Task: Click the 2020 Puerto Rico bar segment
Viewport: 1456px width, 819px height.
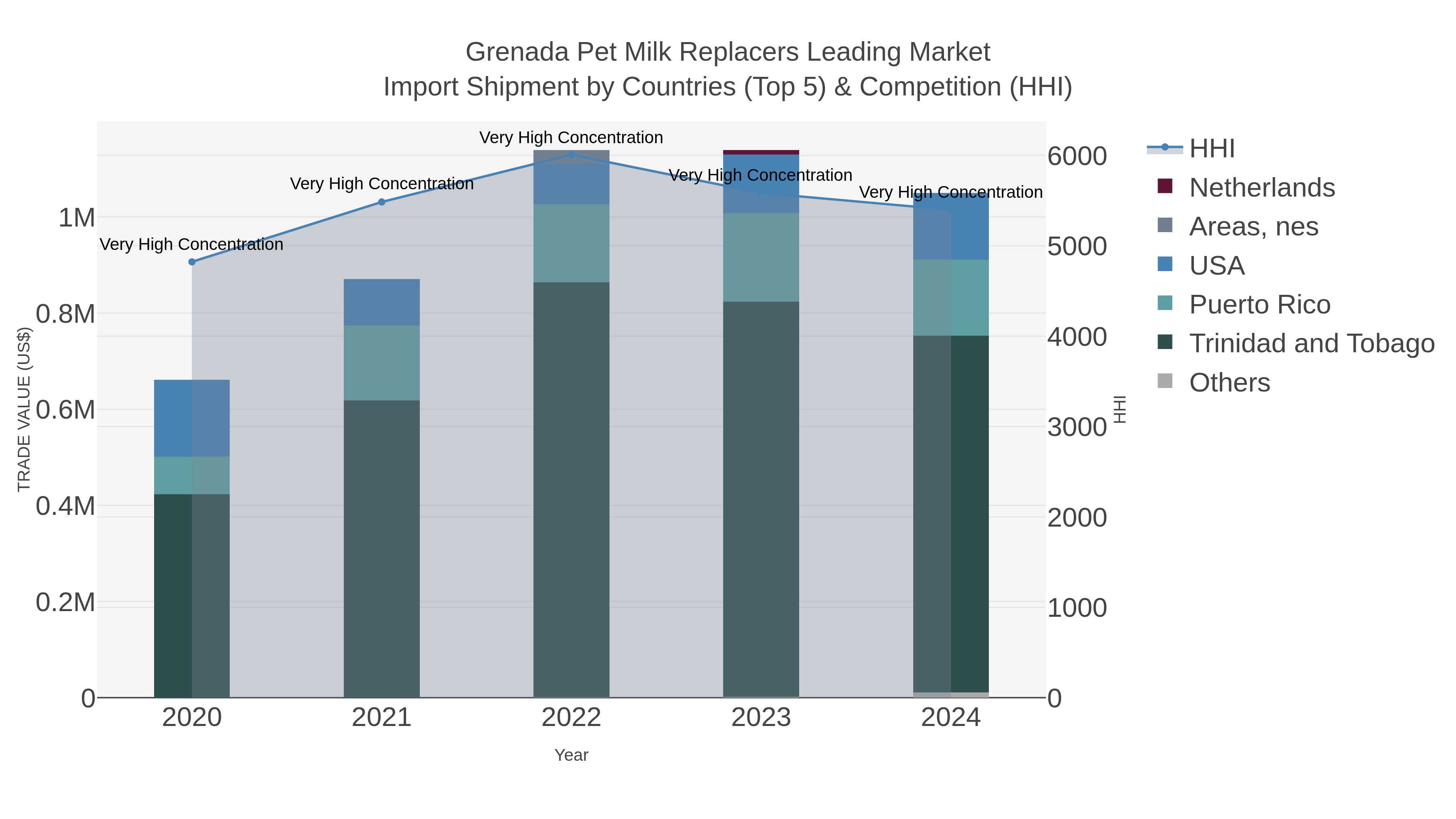Action: (x=192, y=475)
